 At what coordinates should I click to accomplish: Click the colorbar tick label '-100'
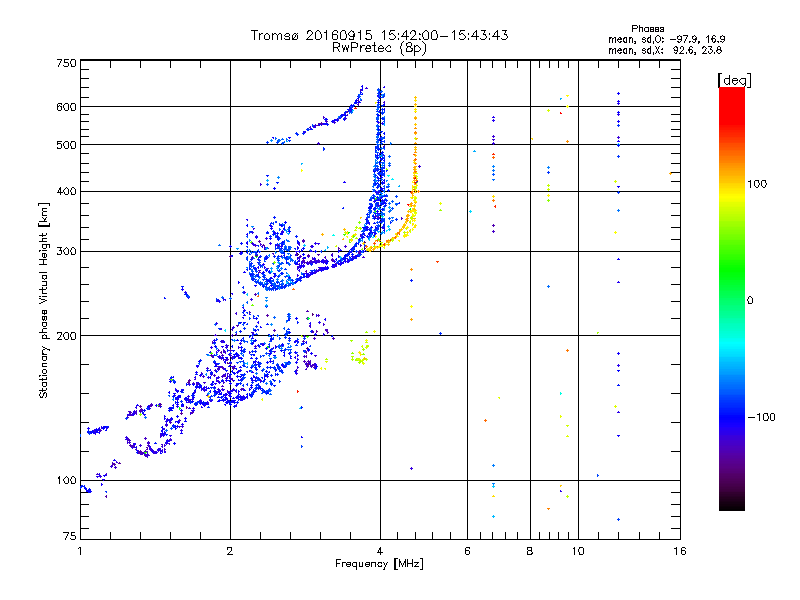coord(761,417)
